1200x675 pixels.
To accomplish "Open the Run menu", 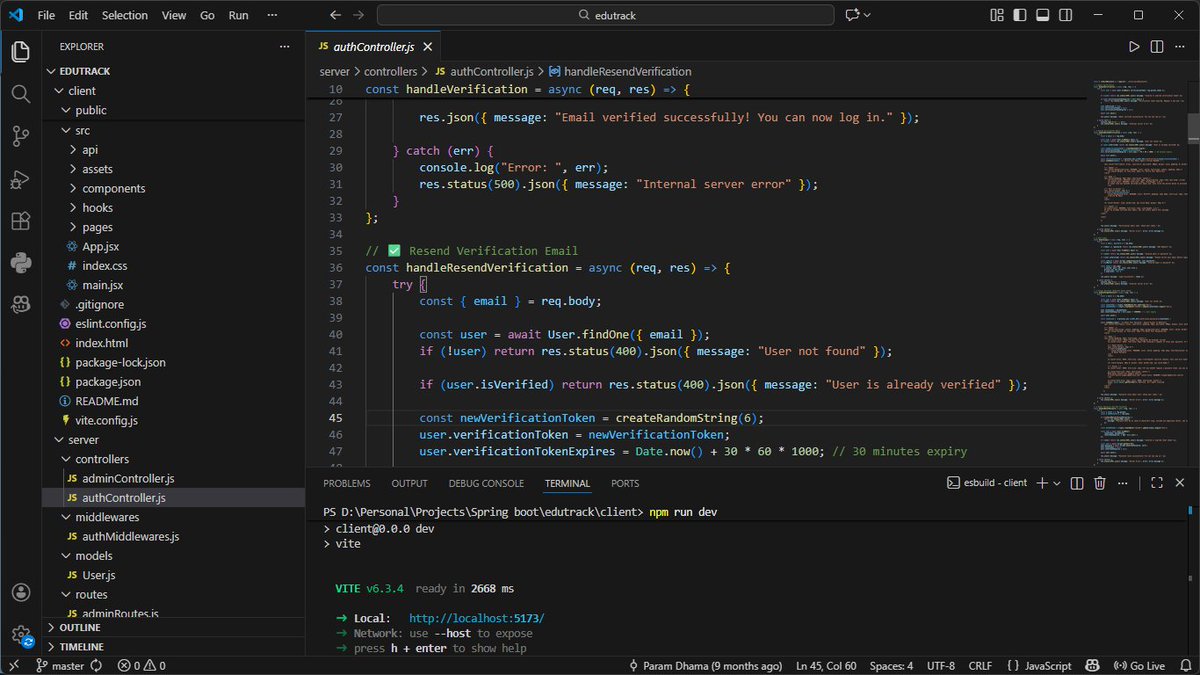I will coord(238,15).
